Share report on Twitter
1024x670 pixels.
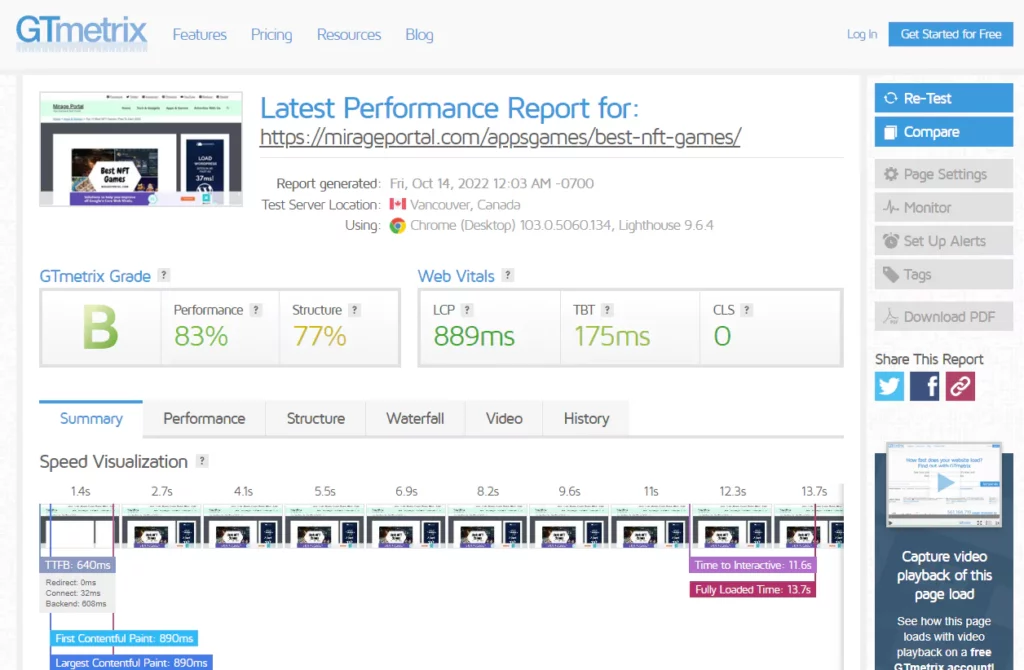[889, 386]
